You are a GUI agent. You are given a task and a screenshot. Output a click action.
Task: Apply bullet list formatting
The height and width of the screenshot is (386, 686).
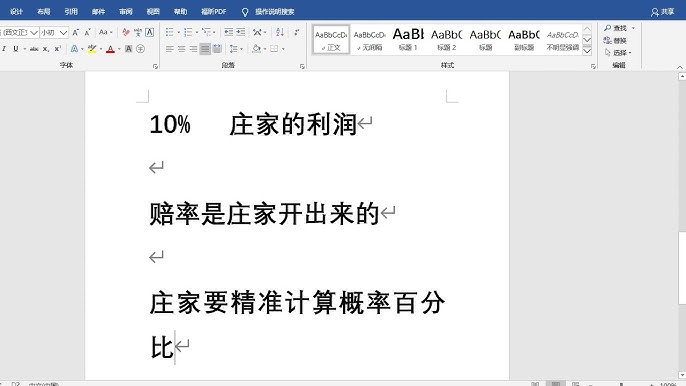pos(169,32)
